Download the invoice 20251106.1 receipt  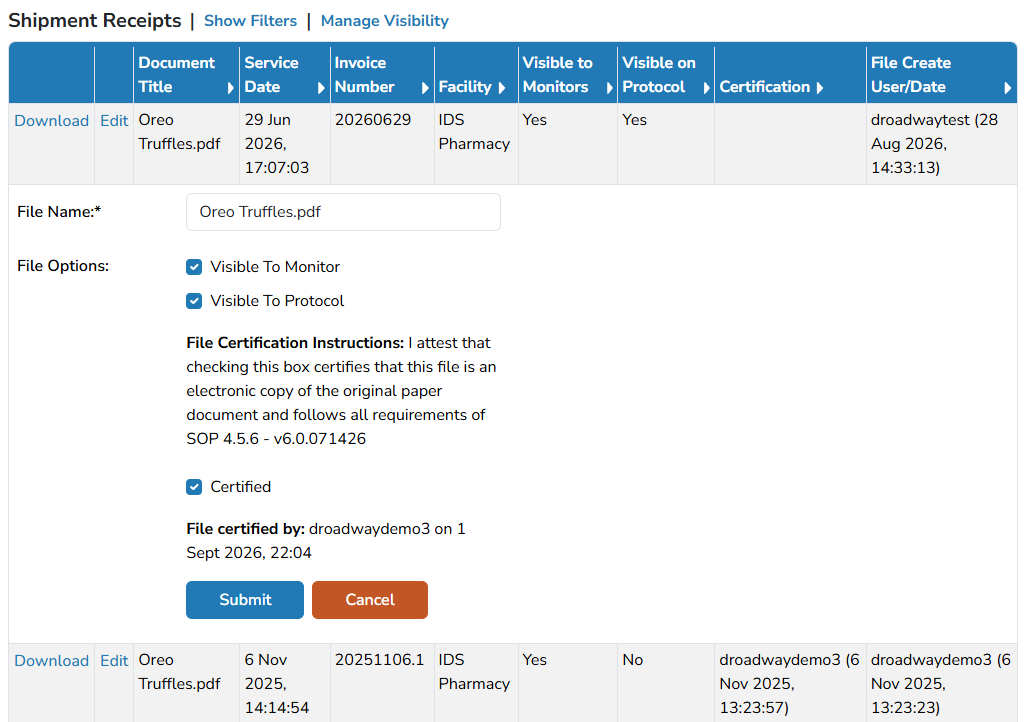pyautogui.click(x=52, y=661)
